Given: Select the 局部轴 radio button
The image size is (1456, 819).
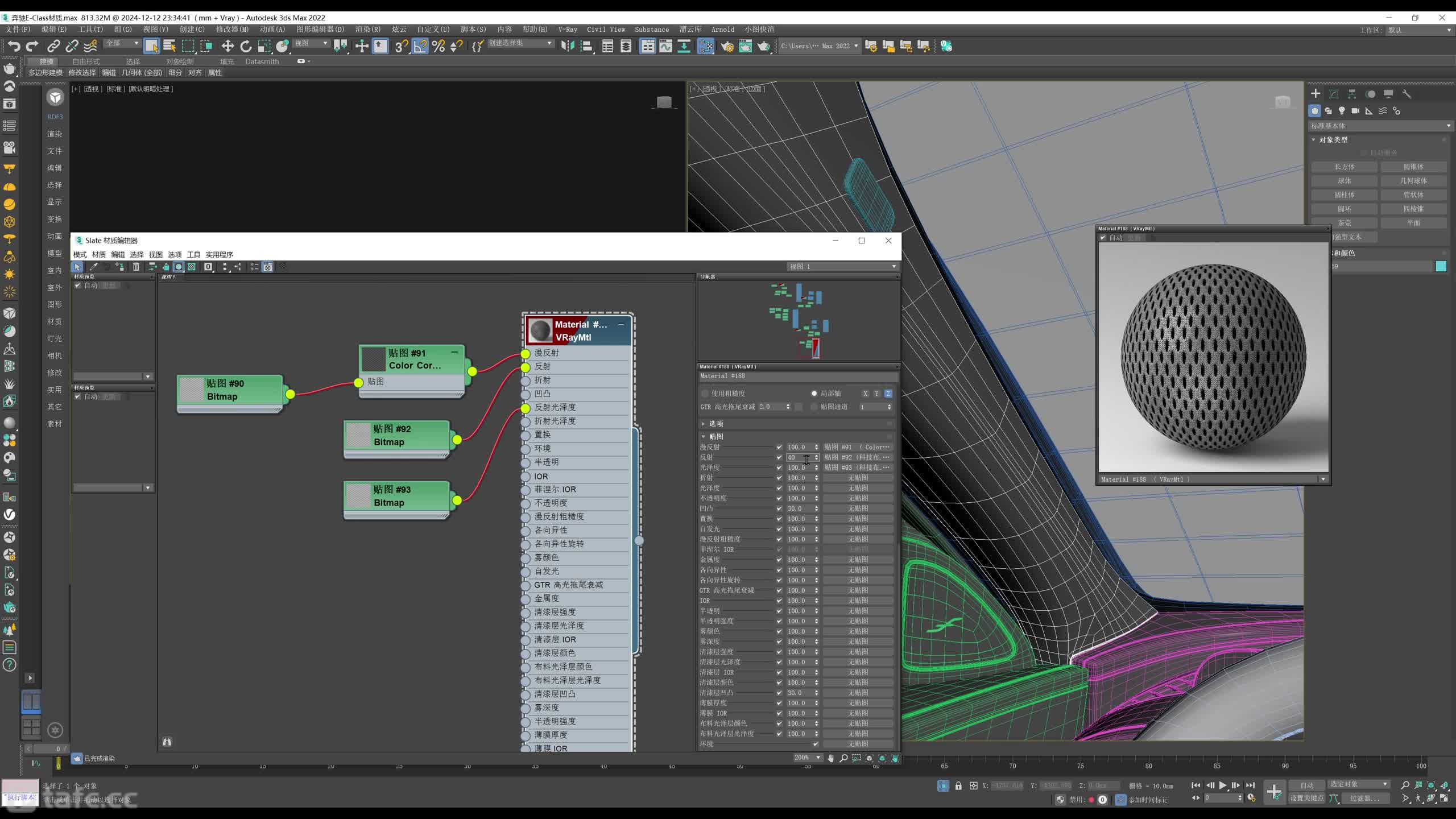Looking at the screenshot, I should pyautogui.click(x=814, y=394).
